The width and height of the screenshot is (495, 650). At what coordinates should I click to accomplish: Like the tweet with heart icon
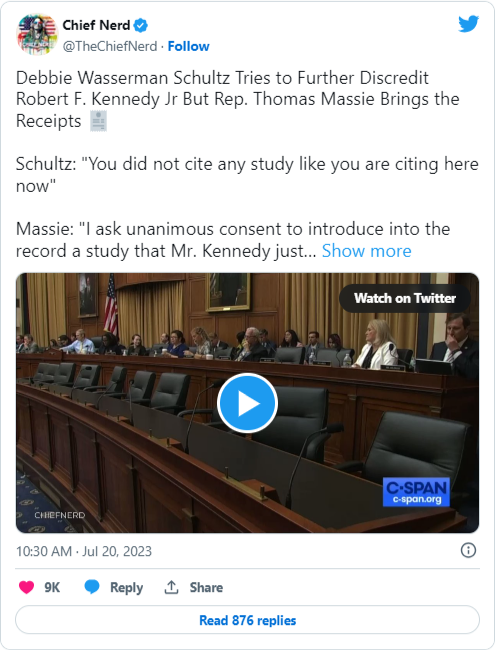tap(27, 587)
